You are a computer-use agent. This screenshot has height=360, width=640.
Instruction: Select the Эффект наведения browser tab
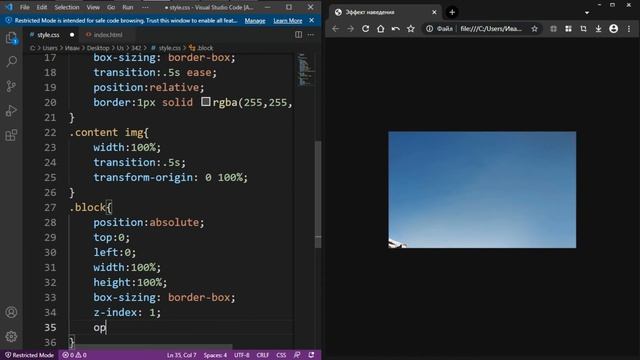pos(384,12)
